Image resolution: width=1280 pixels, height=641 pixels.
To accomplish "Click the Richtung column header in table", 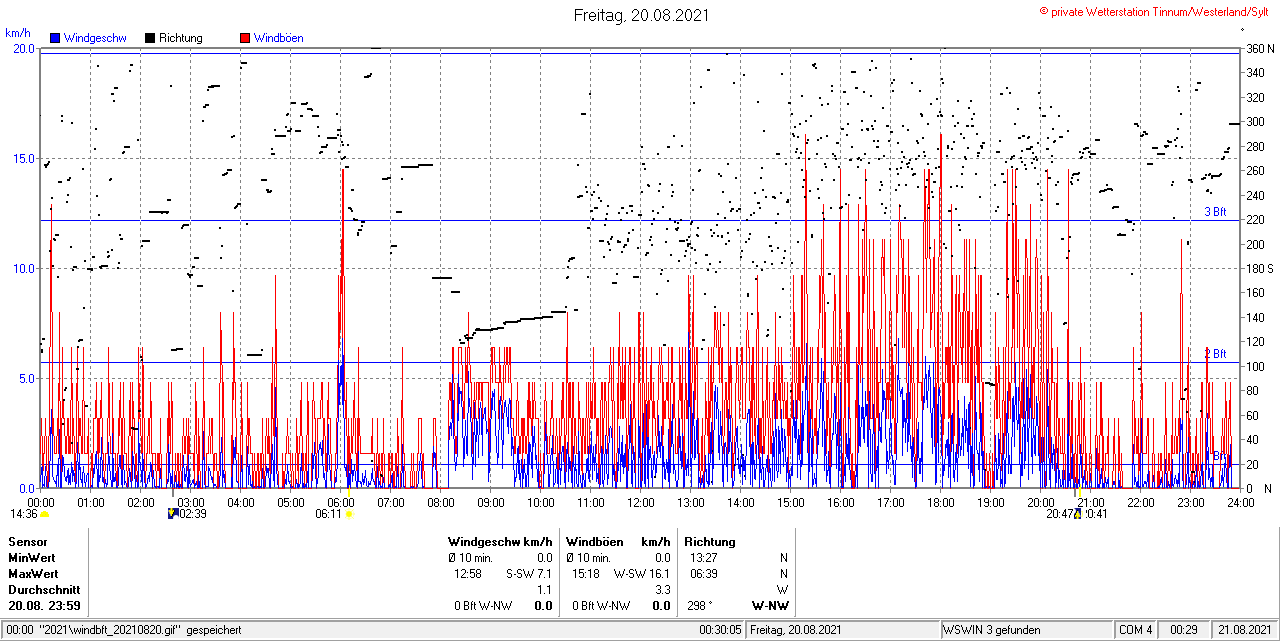I will point(710,541).
